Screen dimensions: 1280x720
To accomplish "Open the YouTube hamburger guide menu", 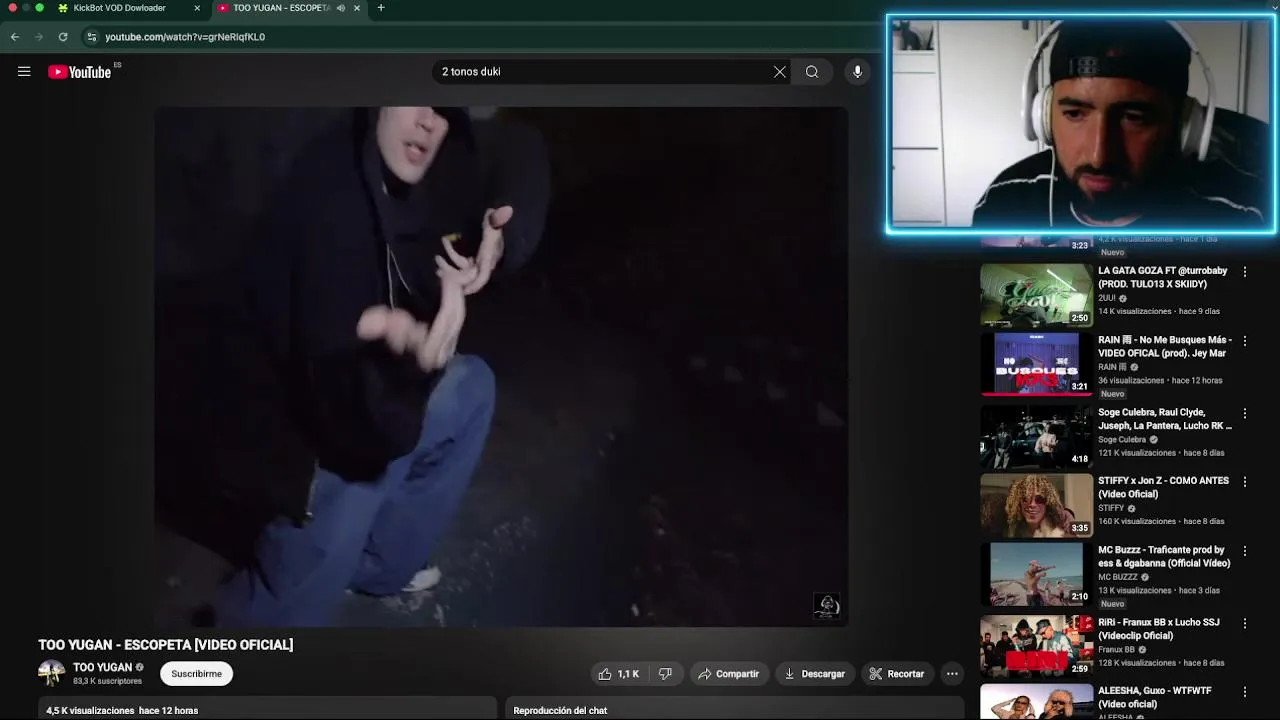I will pos(24,72).
